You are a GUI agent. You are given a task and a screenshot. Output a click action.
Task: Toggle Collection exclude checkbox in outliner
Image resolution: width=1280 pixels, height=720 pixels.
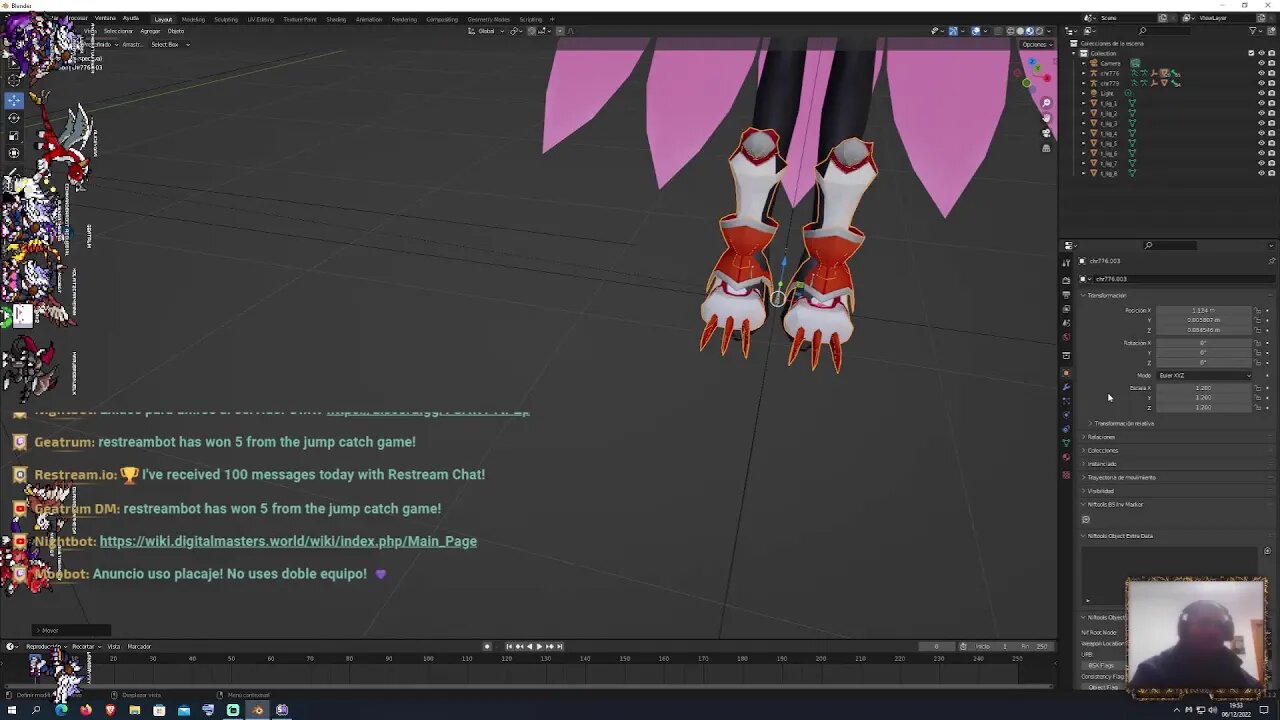pos(1250,53)
